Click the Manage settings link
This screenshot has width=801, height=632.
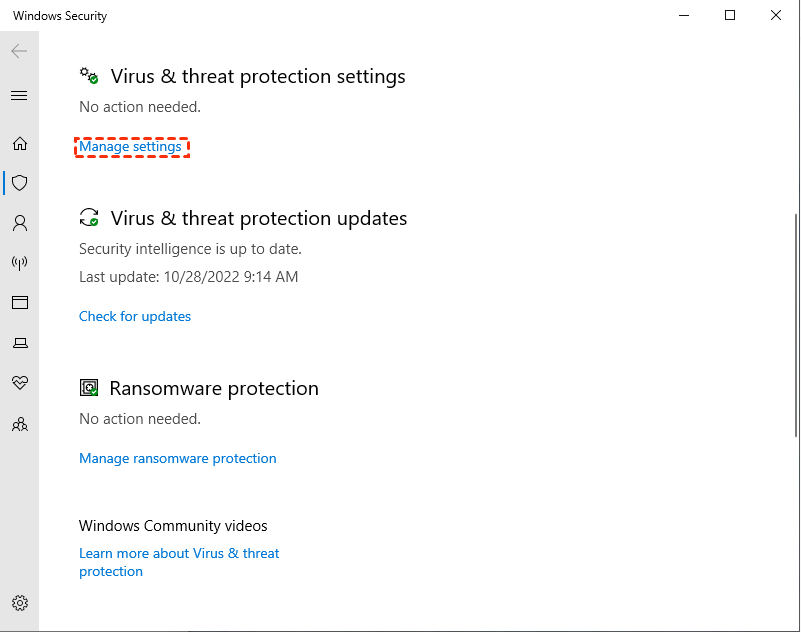pyautogui.click(x=131, y=147)
